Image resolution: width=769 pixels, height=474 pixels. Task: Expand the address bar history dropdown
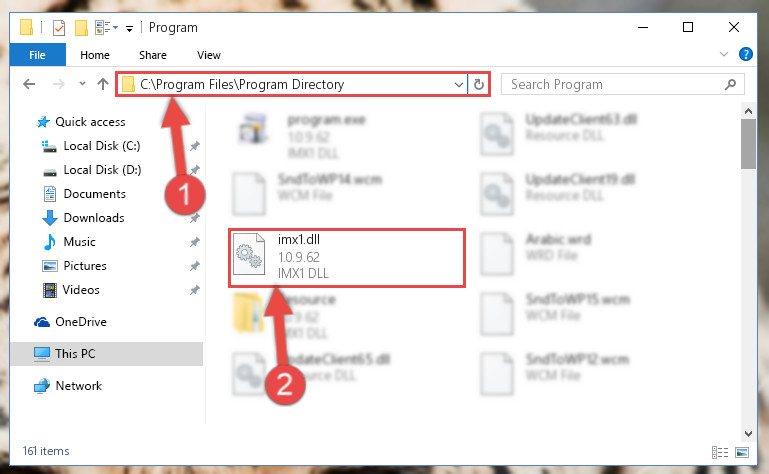tap(459, 84)
